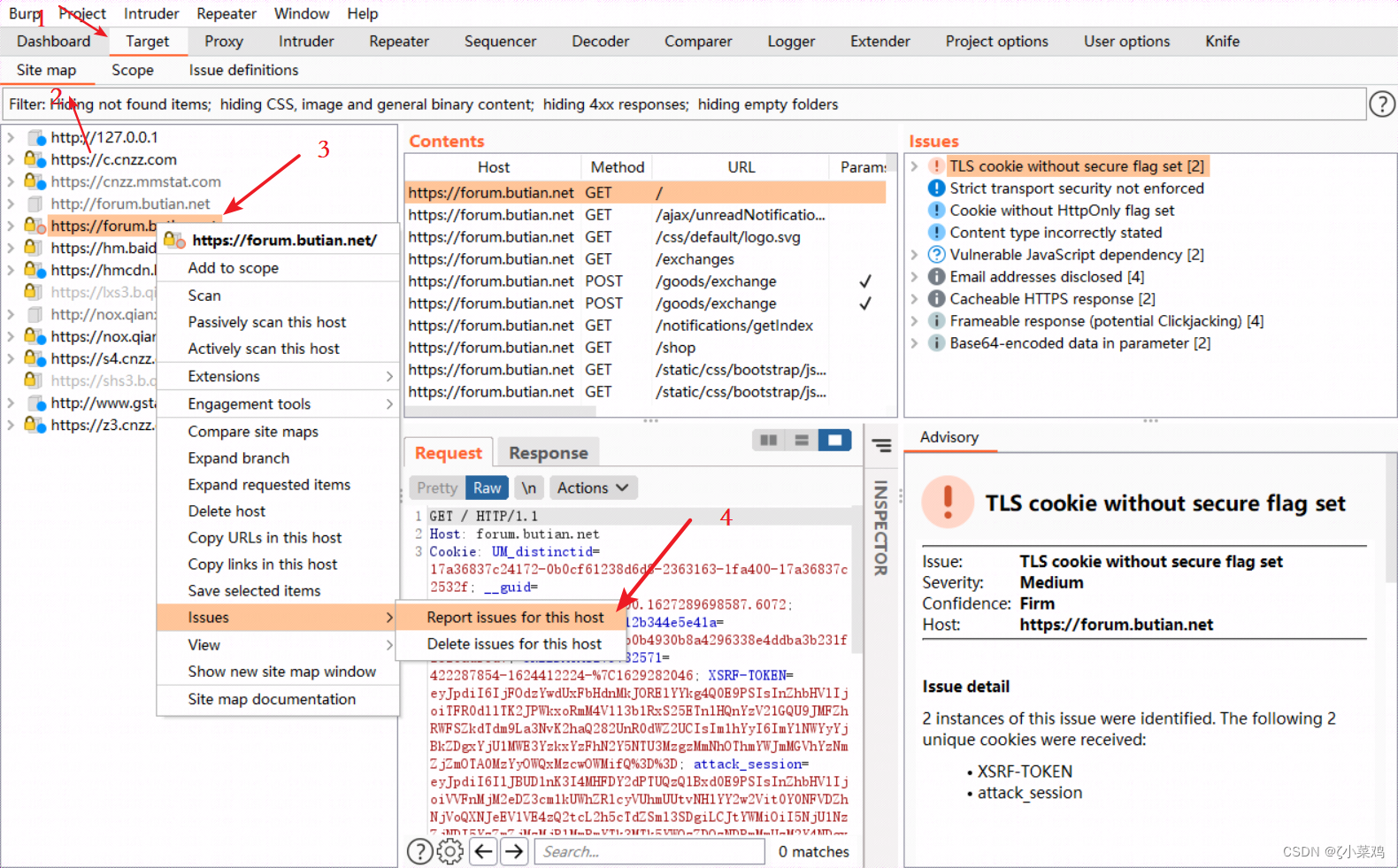Expand the http://forum.butian.net tree node
1398x868 pixels.
click(11, 204)
